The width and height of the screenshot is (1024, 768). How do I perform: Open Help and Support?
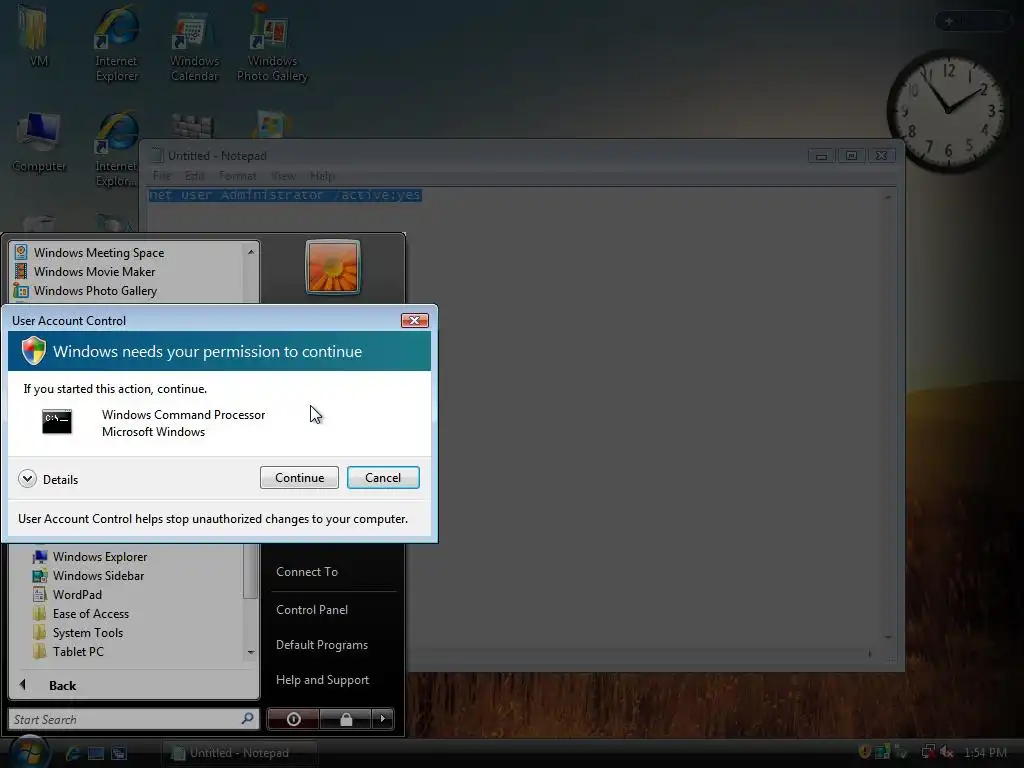(323, 680)
